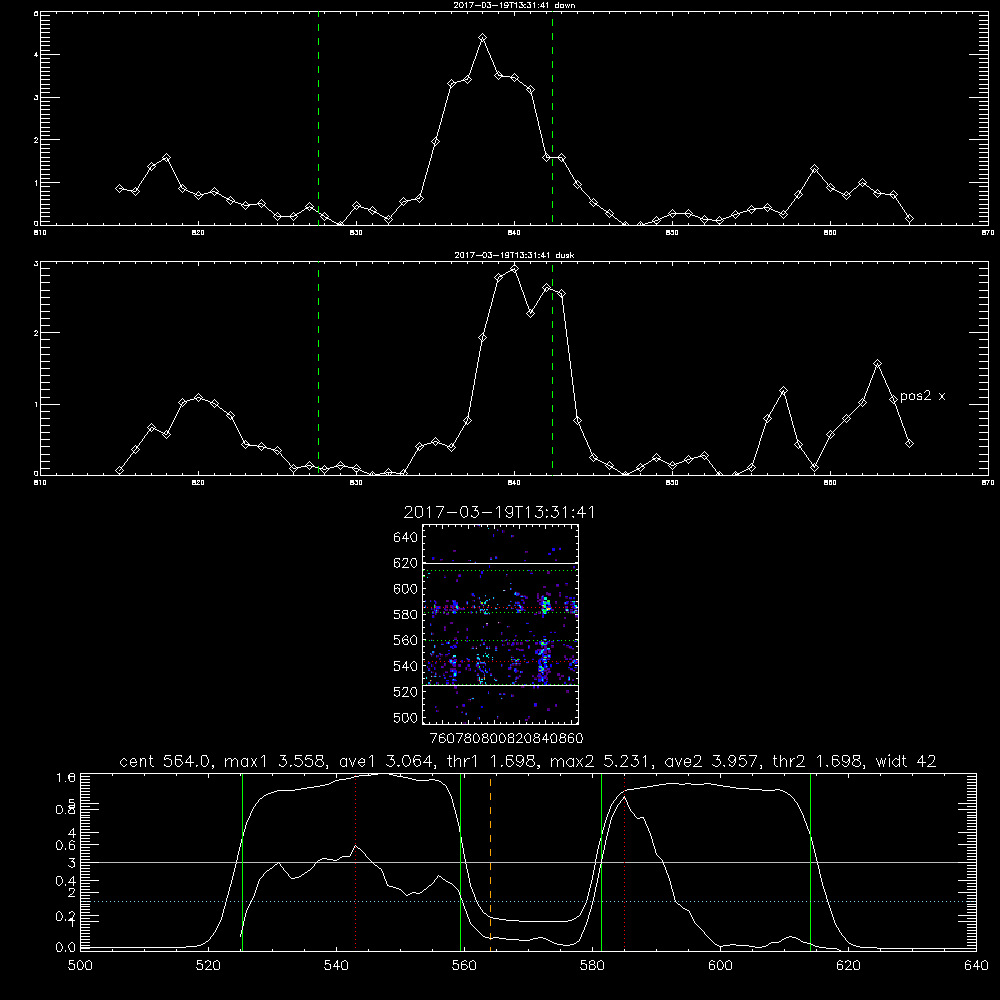
Task: Click left green dashed line in dusk plot
Action: click(318, 368)
